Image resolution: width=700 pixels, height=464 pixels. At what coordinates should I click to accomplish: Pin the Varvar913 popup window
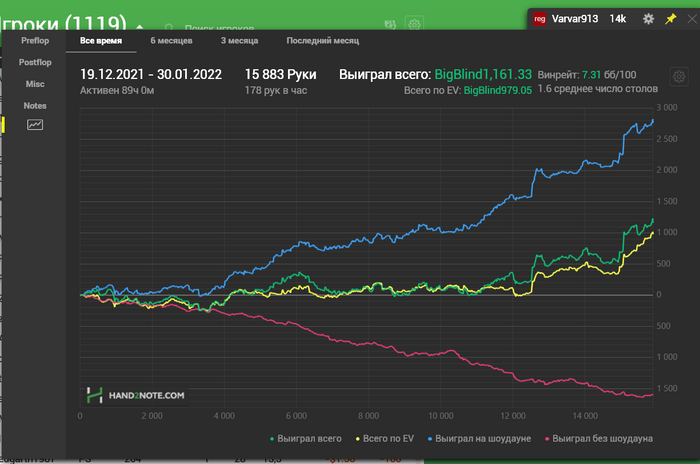(x=671, y=19)
